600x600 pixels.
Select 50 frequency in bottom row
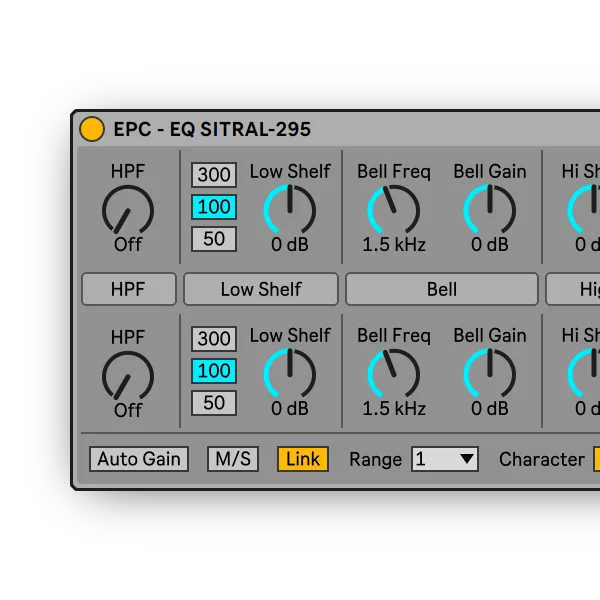click(x=214, y=403)
